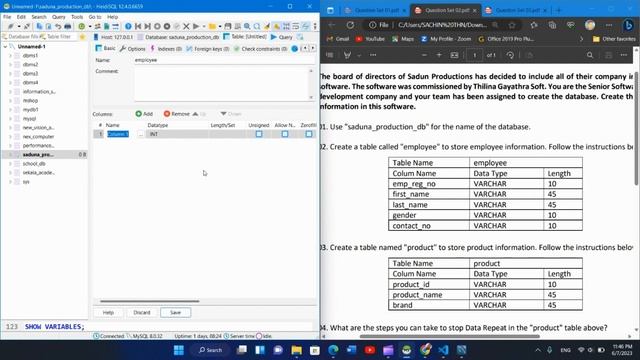
Task: Open the Query menu in HeidiSQL
Action: click(58, 17)
